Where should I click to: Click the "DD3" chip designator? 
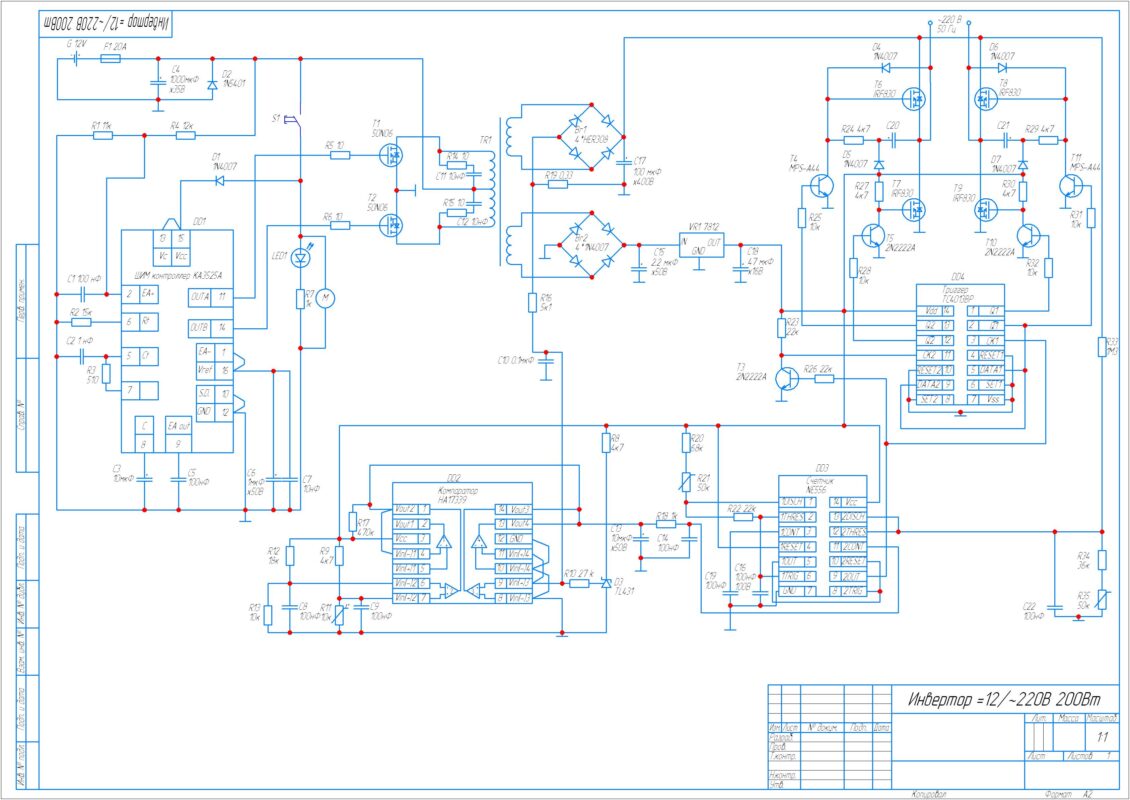(822, 468)
